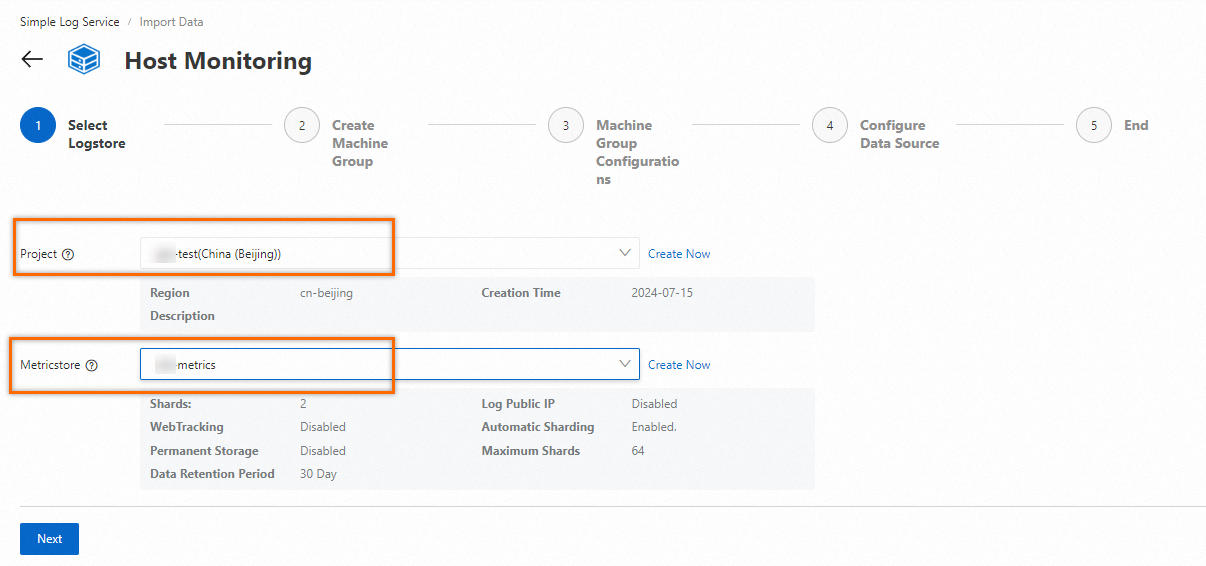Click the Creation Time label
This screenshot has height=566, width=1206.
tap(521, 293)
